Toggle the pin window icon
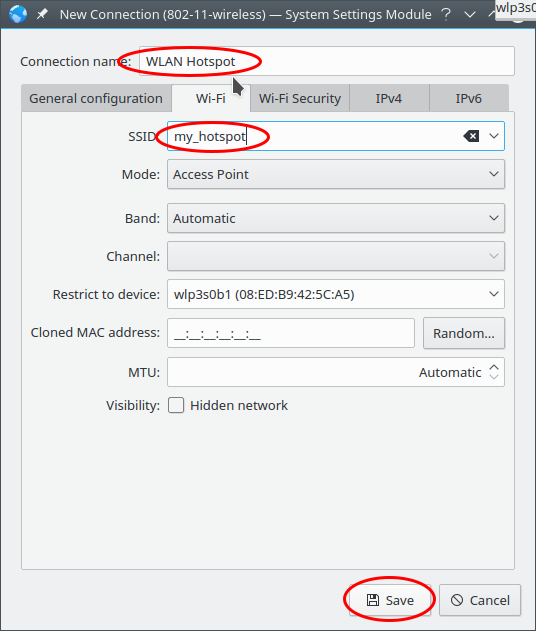536x631 pixels. click(42, 14)
